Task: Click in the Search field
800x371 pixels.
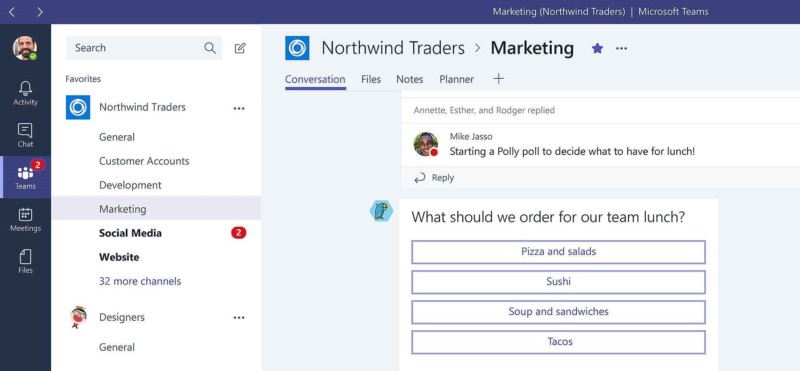Action: (x=144, y=48)
